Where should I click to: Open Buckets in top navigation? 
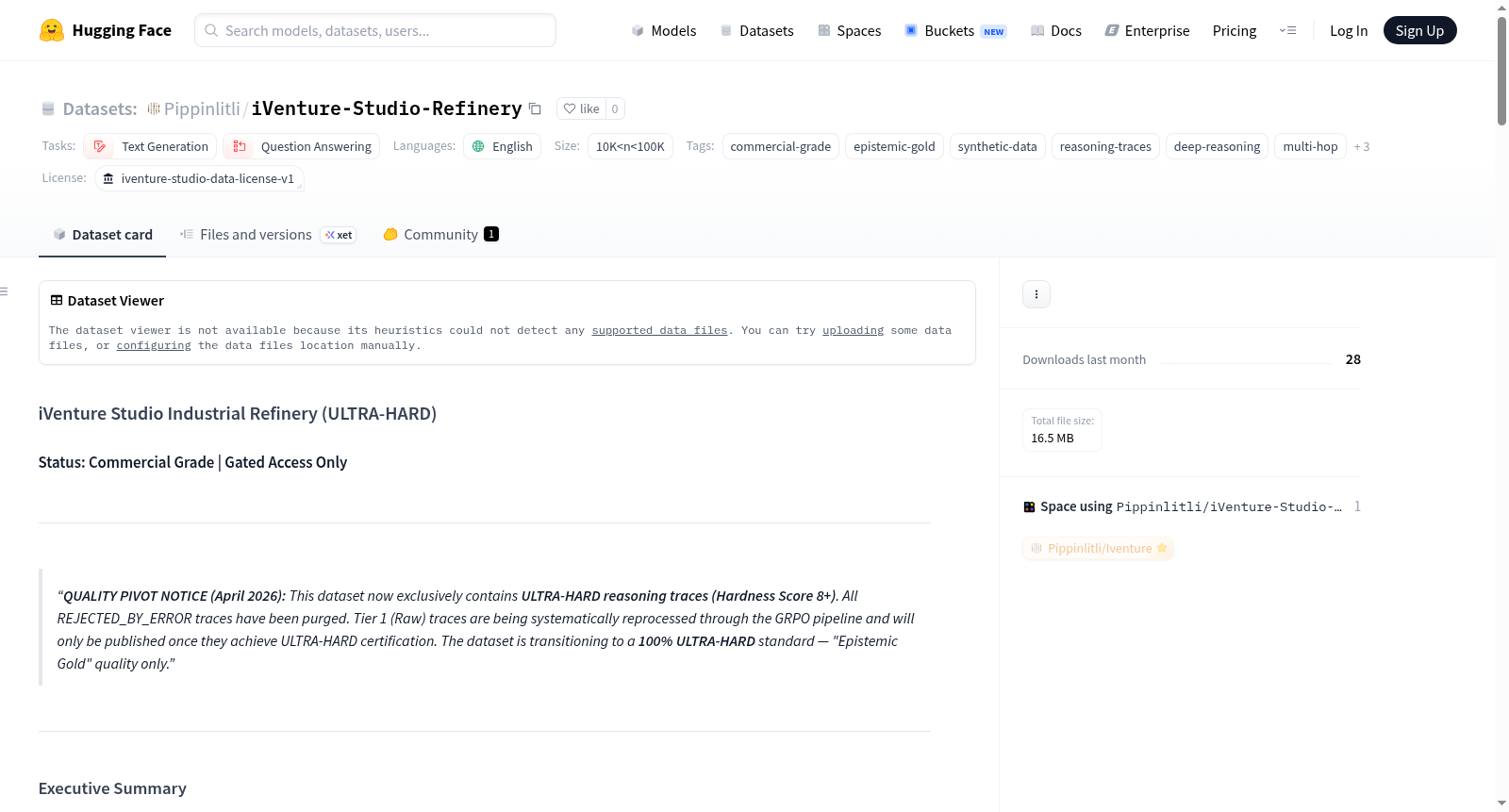pos(954,30)
